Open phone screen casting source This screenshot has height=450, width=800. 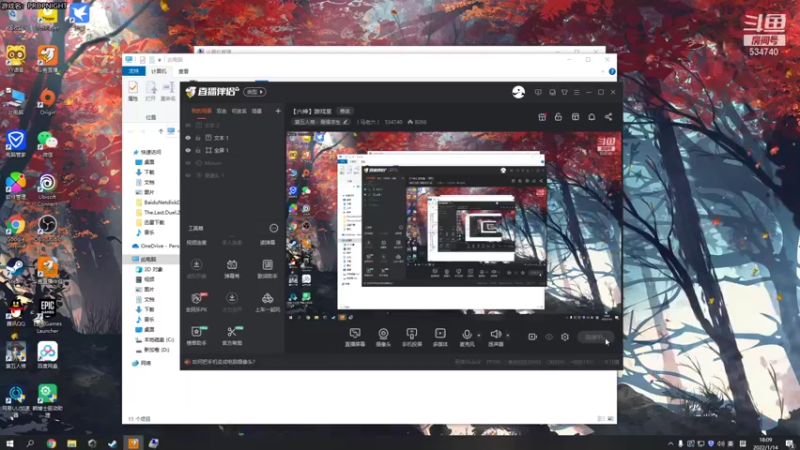[412, 337]
